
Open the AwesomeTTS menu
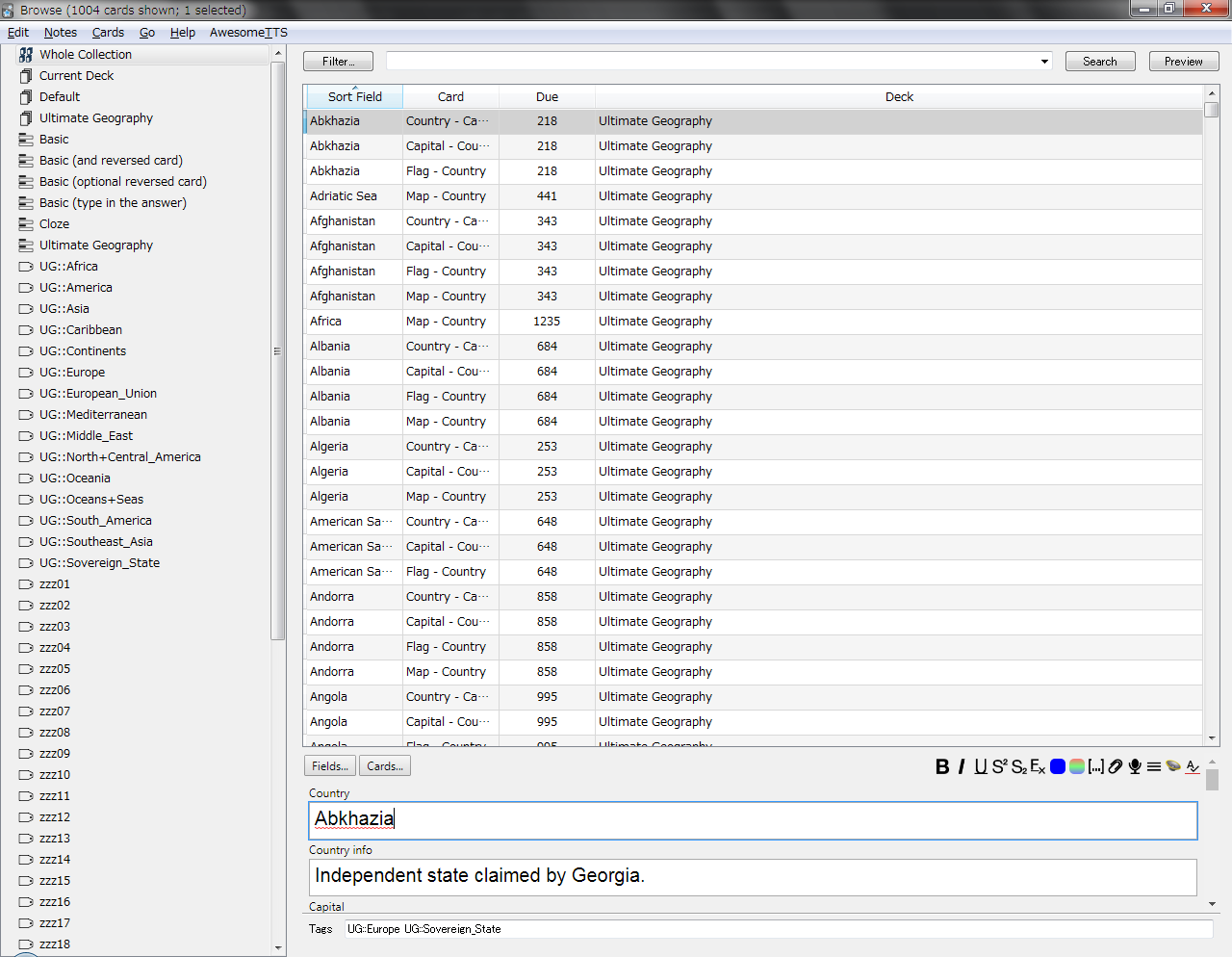tap(248, 33)
